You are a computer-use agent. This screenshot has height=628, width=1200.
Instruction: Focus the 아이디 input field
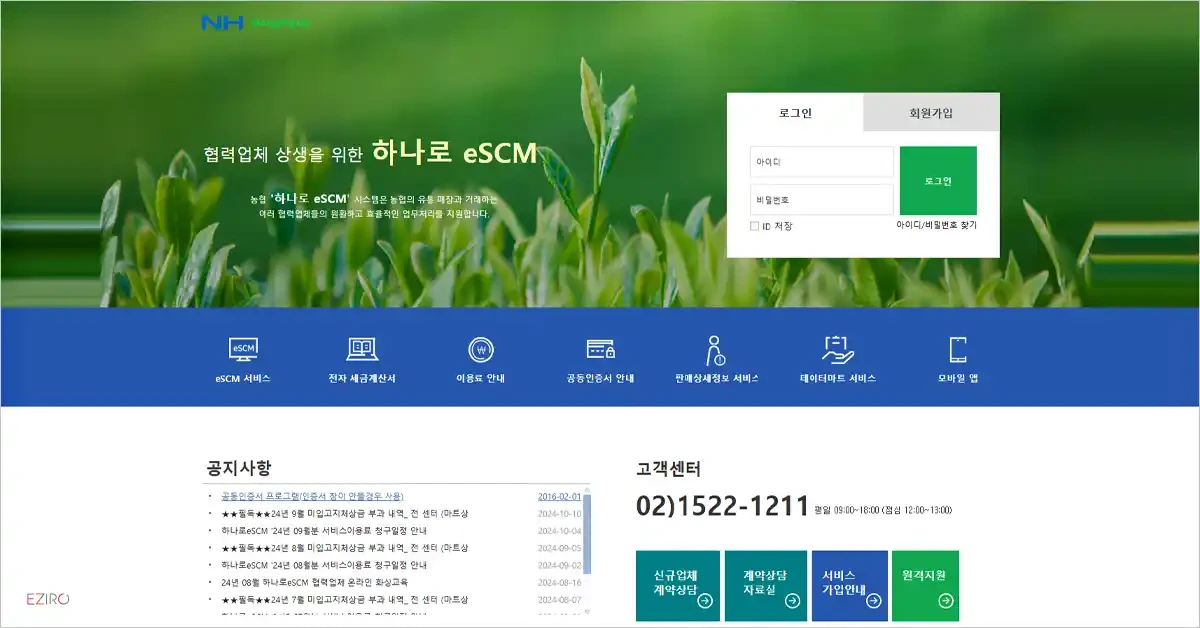point(822,162)
